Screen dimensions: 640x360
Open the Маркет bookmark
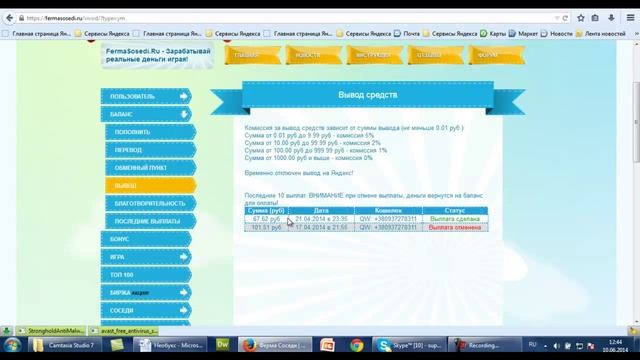[524, 33]
